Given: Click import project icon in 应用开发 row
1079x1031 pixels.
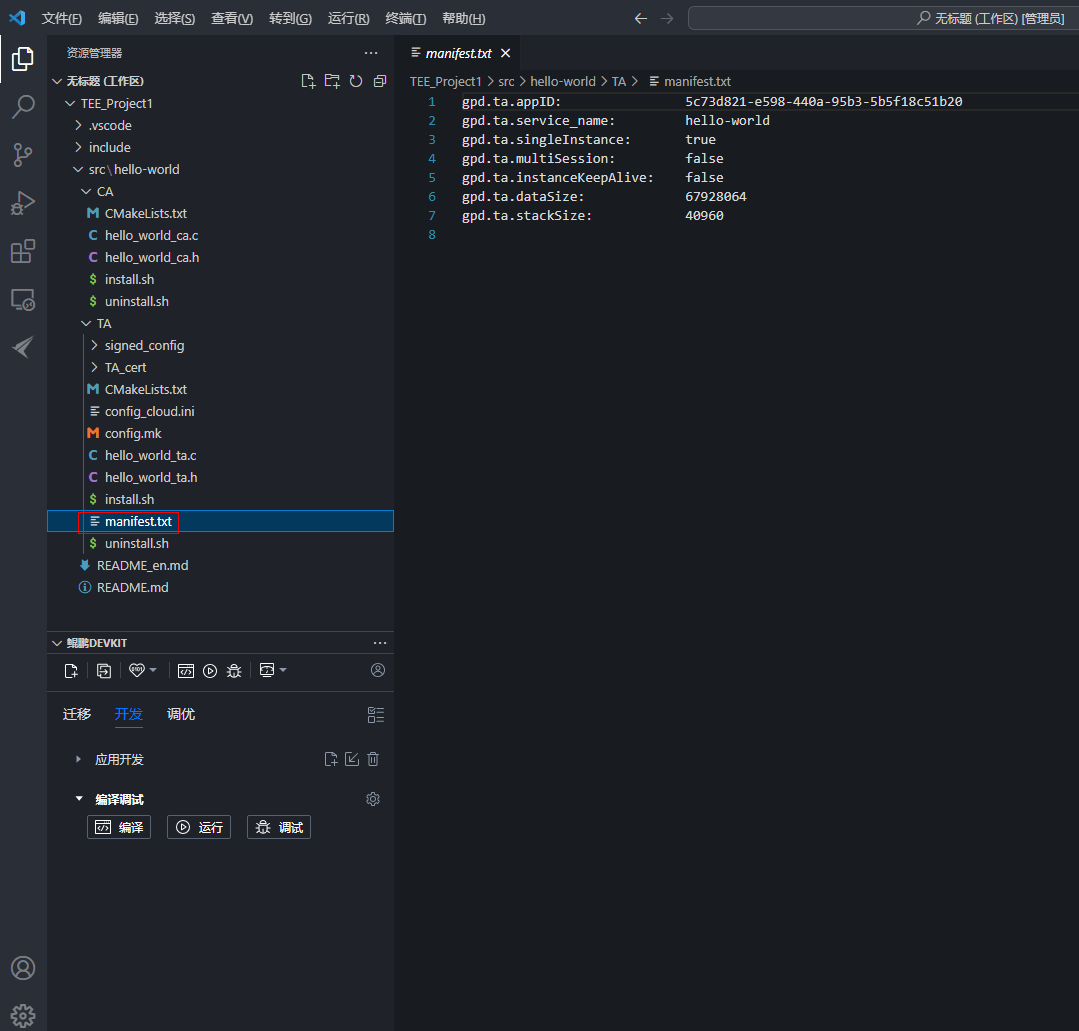Looking at the screenshot, I should pyautogui.click(x=352, y=759).
